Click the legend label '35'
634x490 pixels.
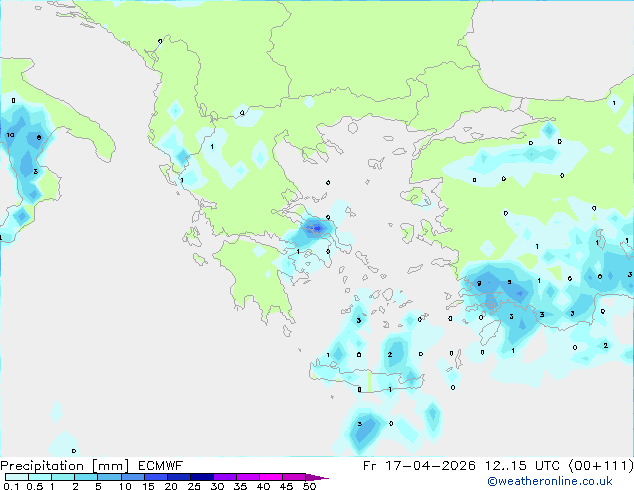pos(240,486)
